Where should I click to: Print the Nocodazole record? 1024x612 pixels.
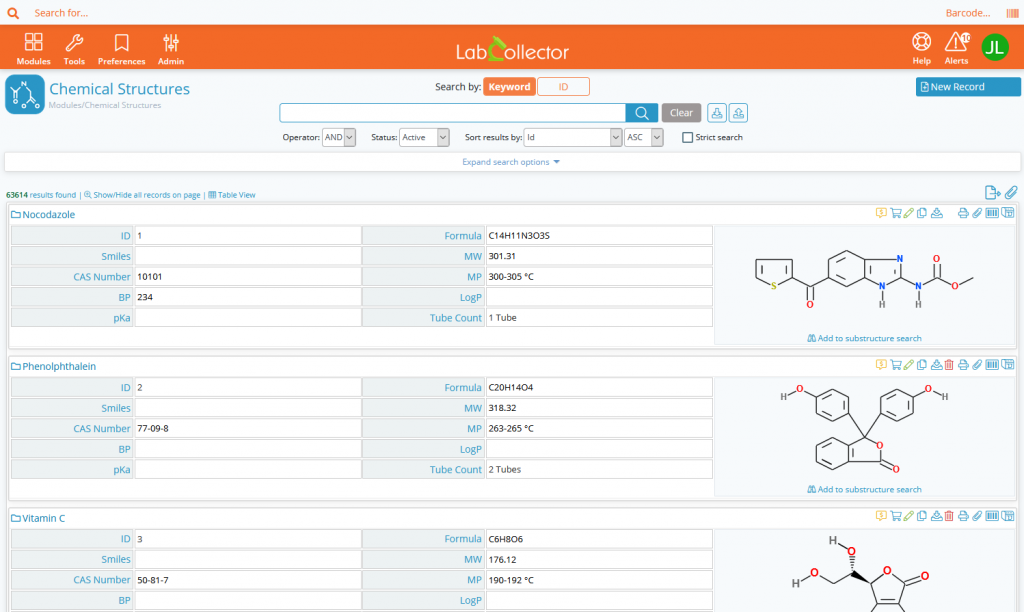(x=963, y=213)
